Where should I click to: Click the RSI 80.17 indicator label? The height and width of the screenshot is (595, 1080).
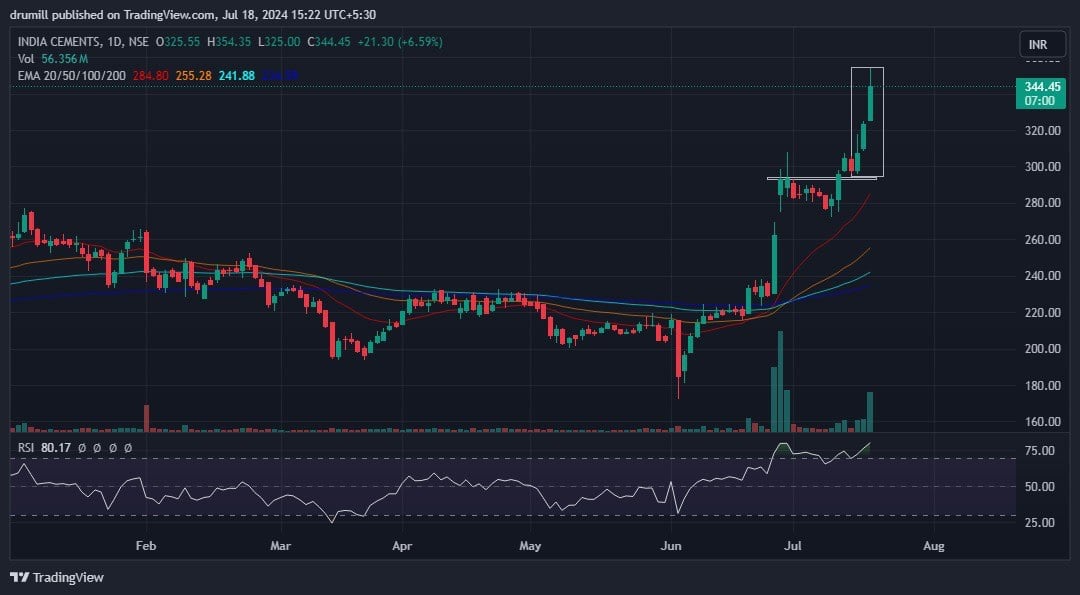tap(45, 448)
